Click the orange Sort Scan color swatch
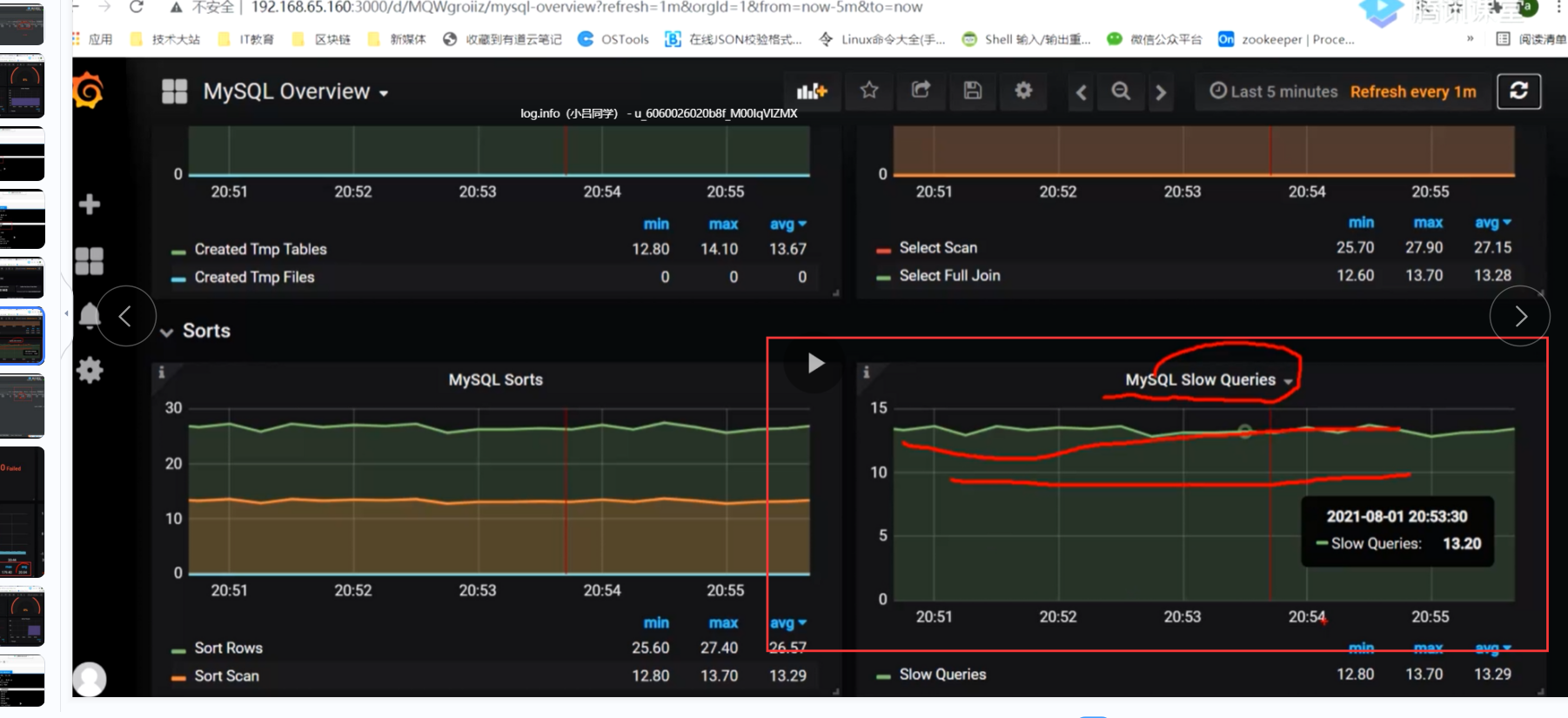The image size is (1568, 718). click(x=178, y=678)
